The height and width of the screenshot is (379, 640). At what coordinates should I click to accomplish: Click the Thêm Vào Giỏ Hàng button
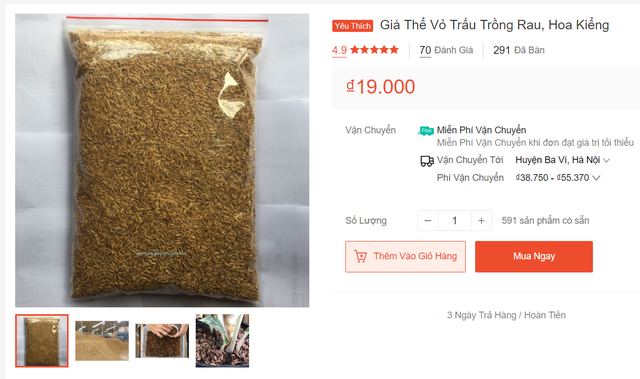405,256
